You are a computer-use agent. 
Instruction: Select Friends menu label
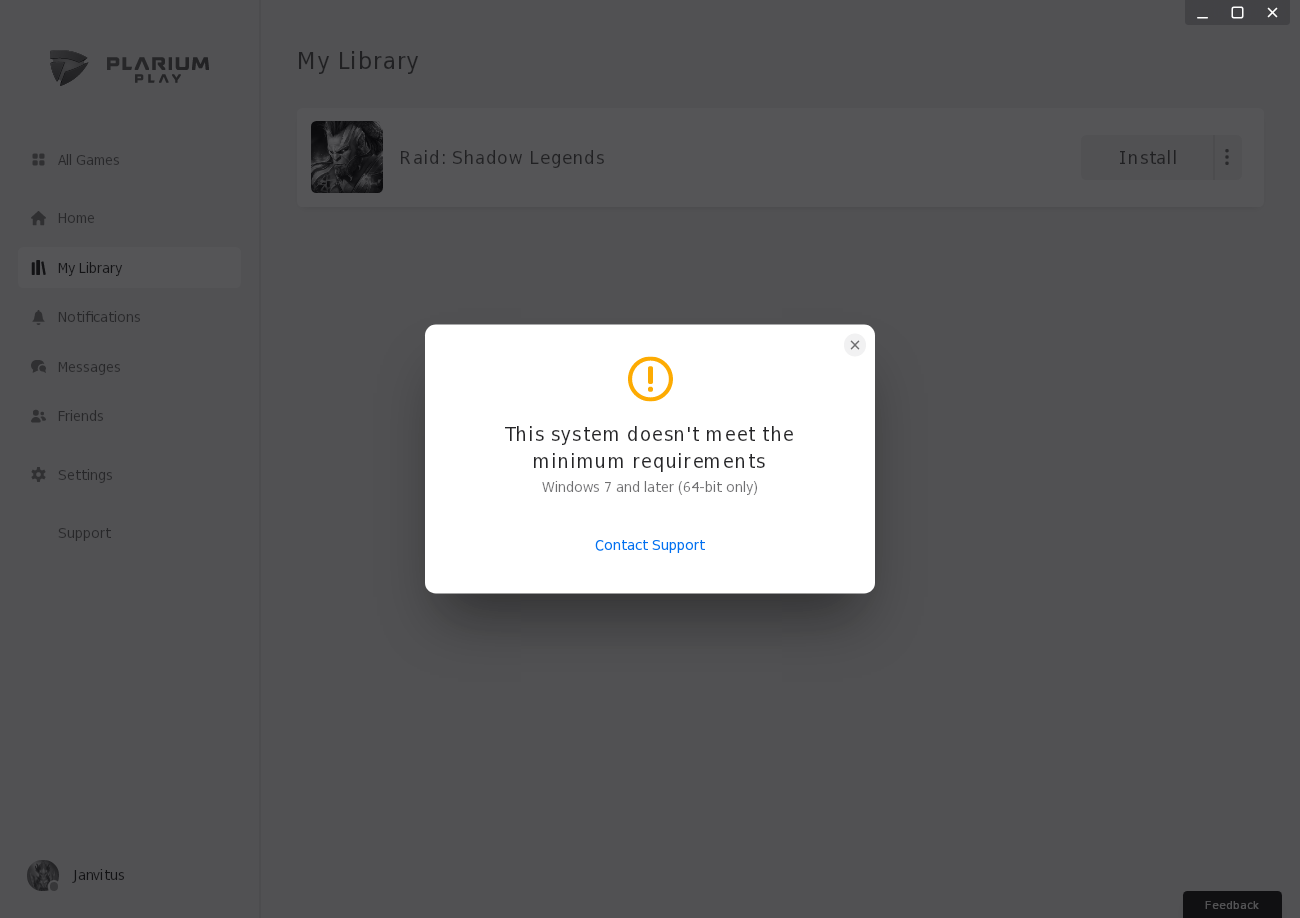81,416
